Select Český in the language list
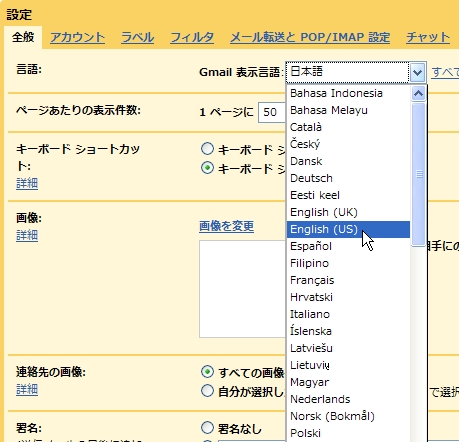The width and height of the screenshot is (459, 442). [x=348, y=144]
